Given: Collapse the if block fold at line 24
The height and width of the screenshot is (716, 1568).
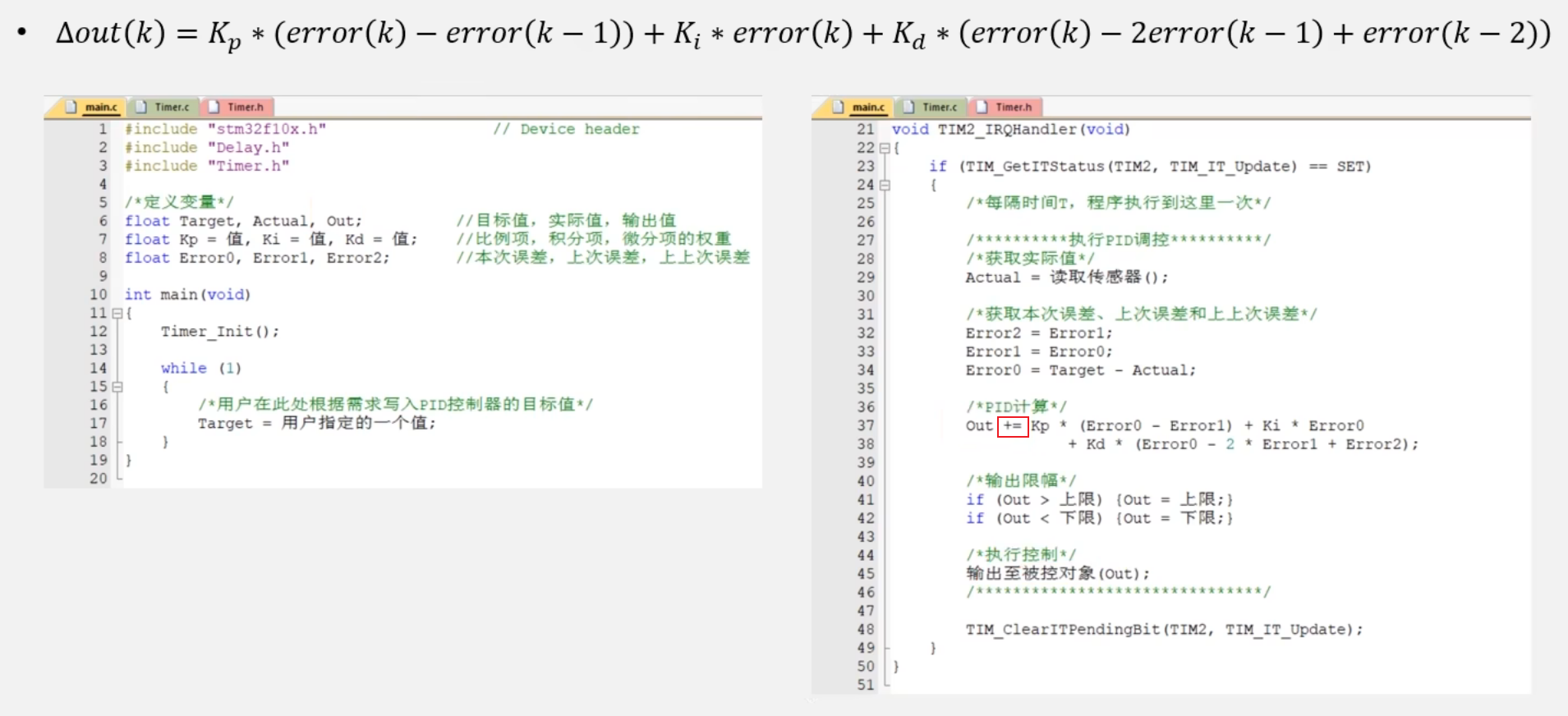Looking at the screenshot, I should tap(885, 185).
